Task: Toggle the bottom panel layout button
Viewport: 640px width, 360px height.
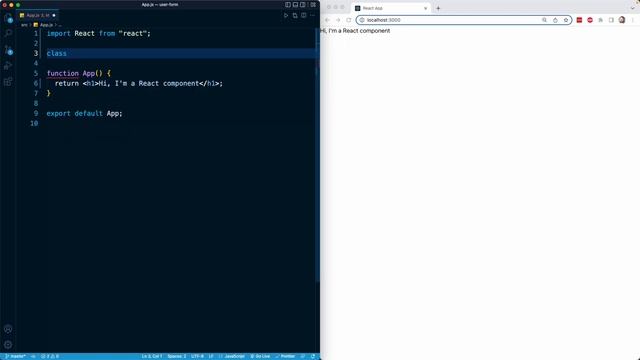Action: pyautogui.click(x=296, y=4)
